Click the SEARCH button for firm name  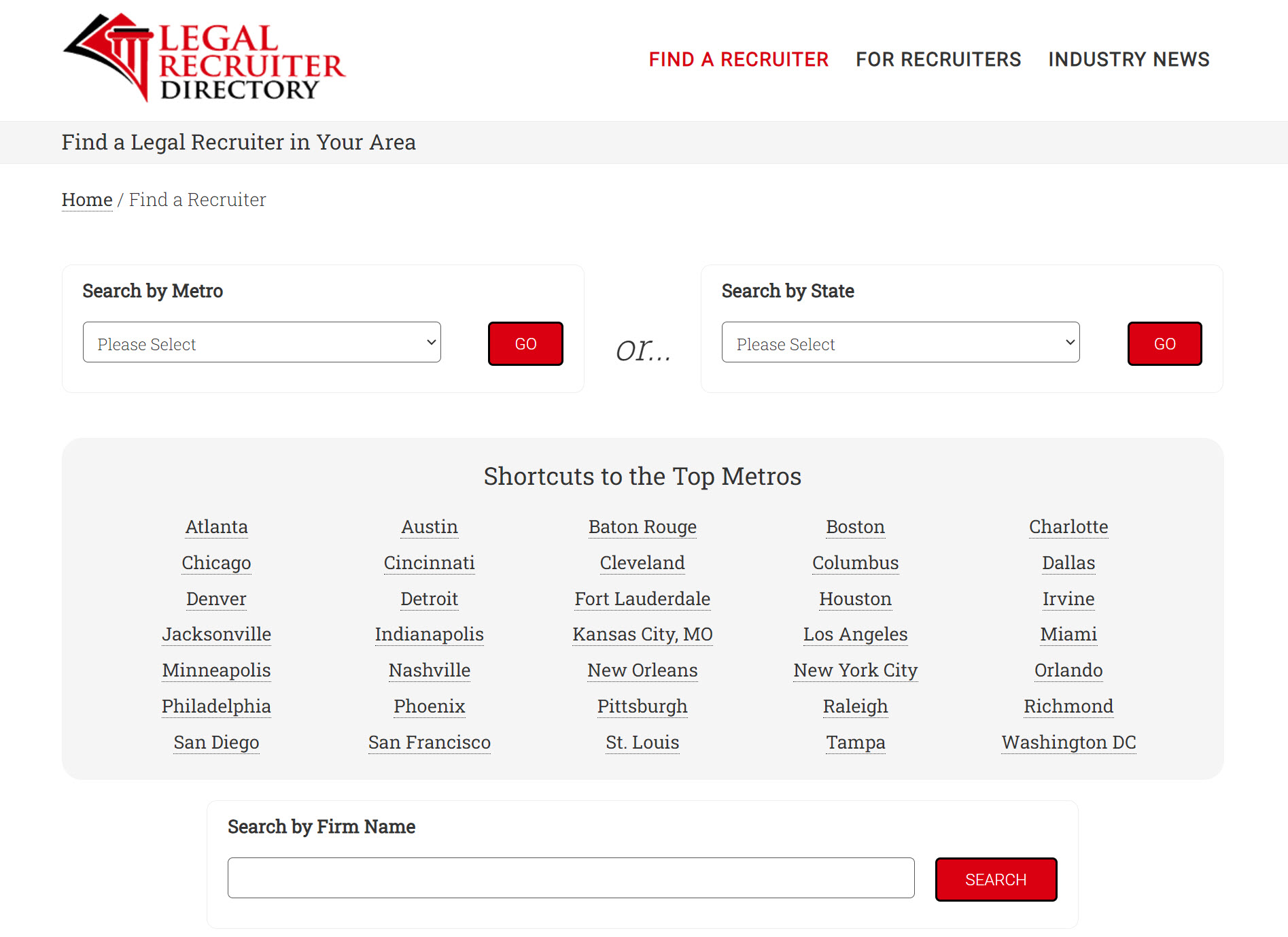coord(995,879)
